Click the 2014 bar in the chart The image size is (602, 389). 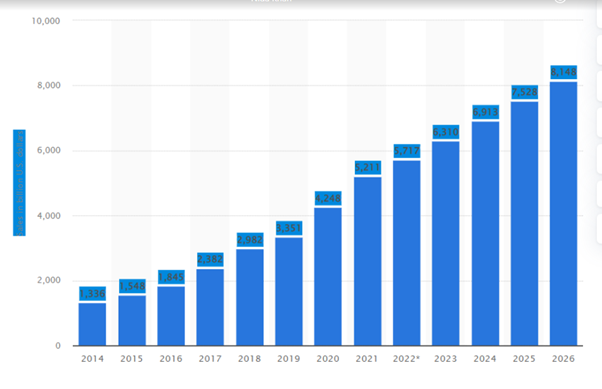tap(92, 324)
